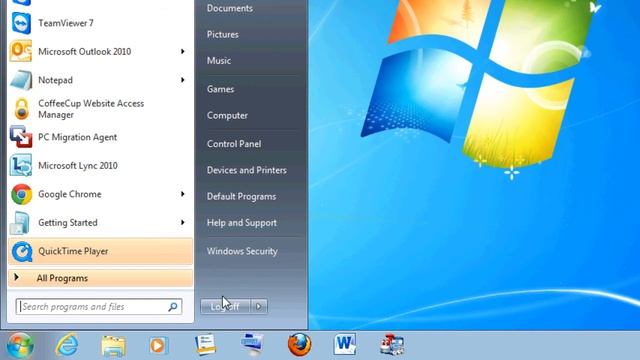Image resolution: width=640 pixels, height=360 pixels.
Task: Open the Pictures library
Action: pyautogui.click(x=223, y=35)
